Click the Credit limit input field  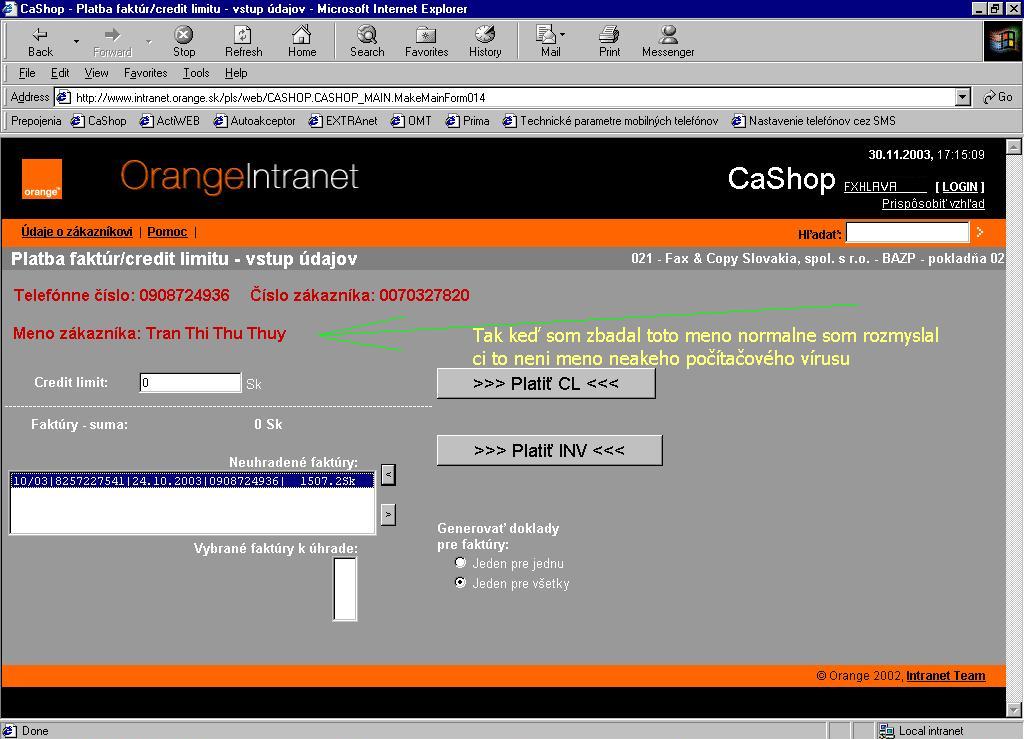(x=190, y=383)
